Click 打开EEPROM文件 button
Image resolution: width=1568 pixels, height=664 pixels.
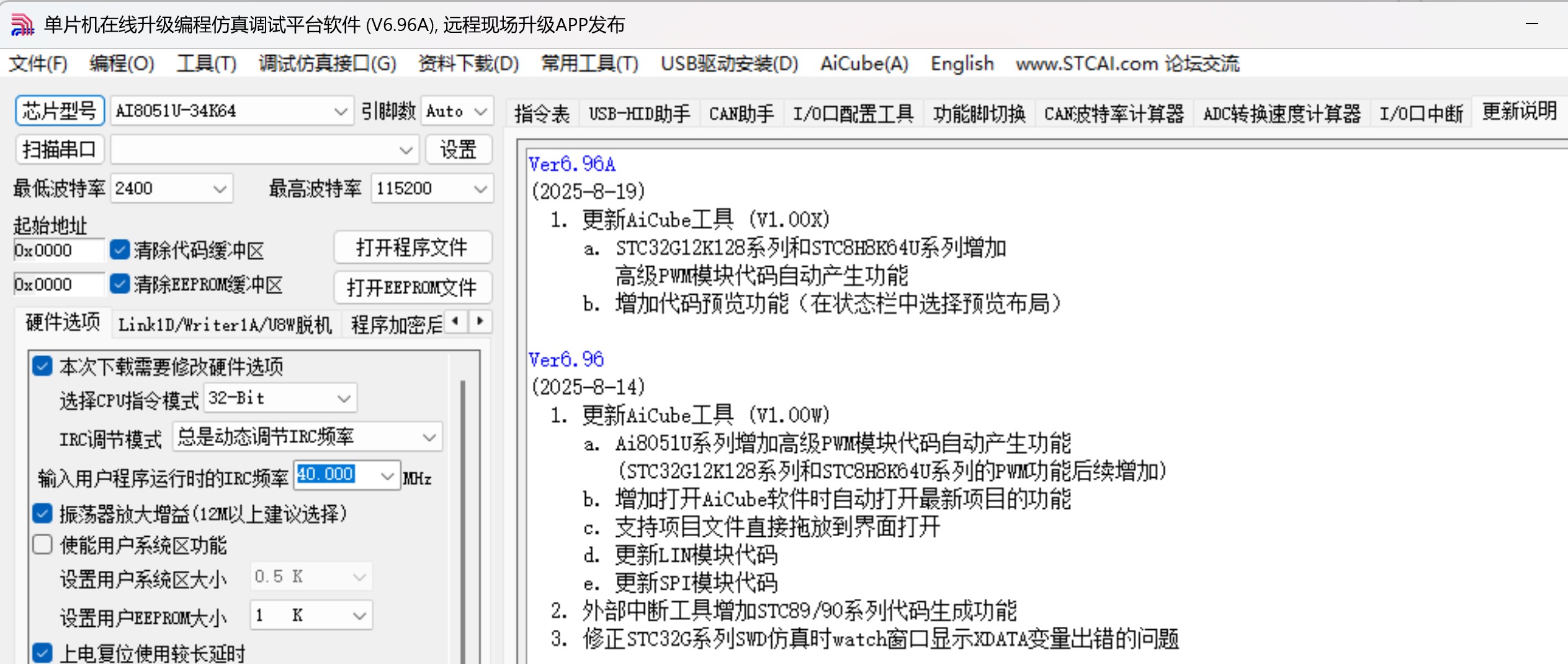coord(413,287)
